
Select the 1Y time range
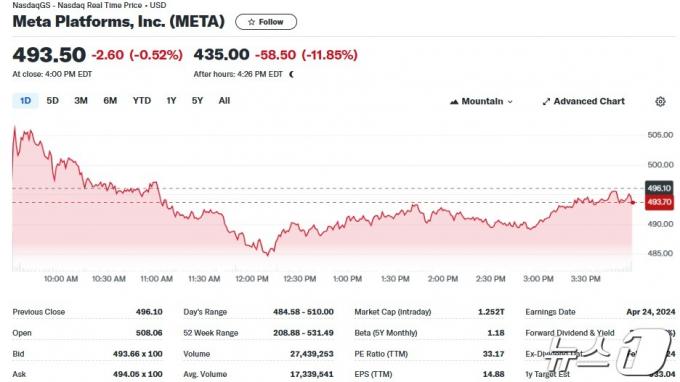tap(171, 101)
